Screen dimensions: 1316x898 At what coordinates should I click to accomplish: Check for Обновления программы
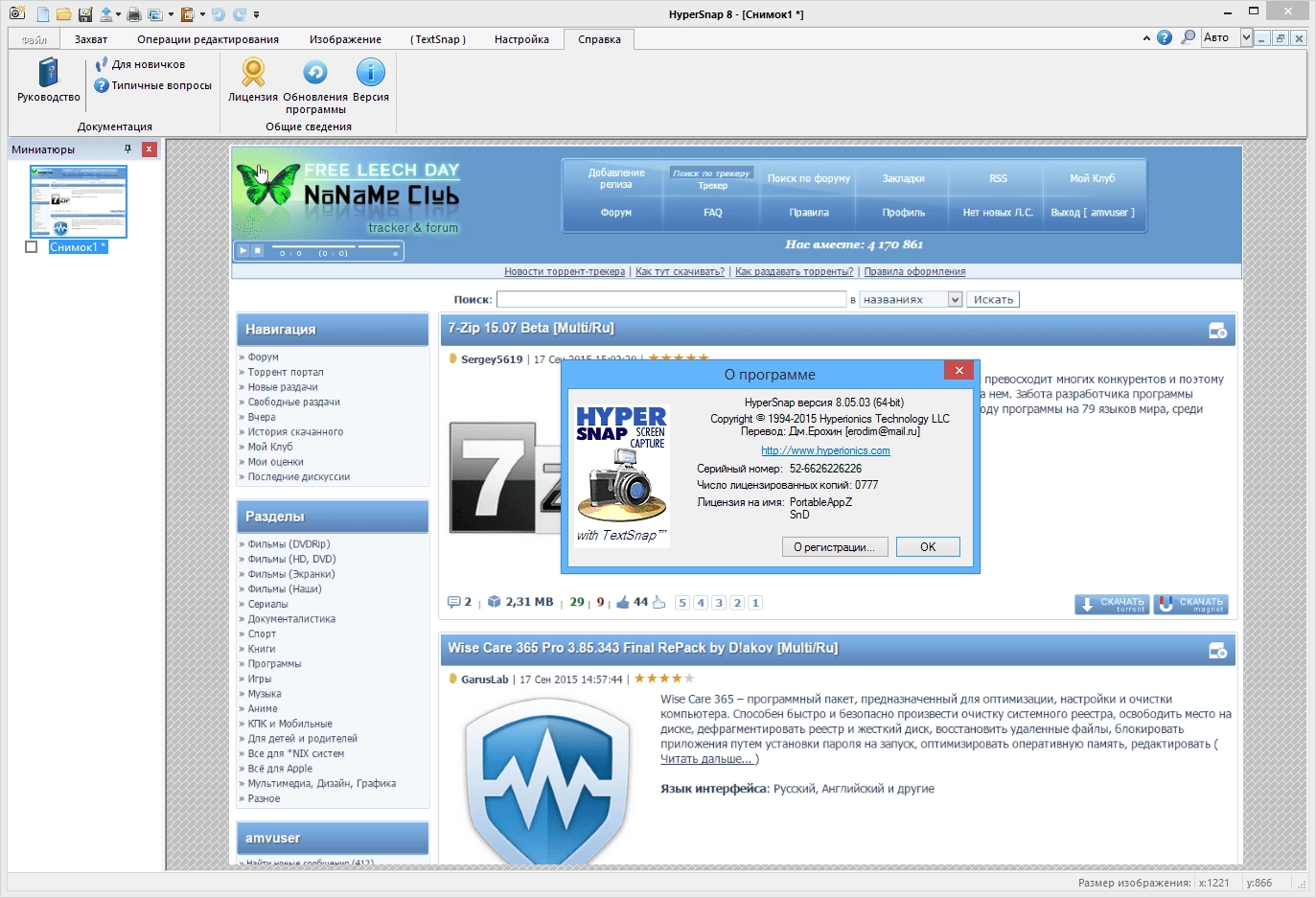tap(315, 84)
